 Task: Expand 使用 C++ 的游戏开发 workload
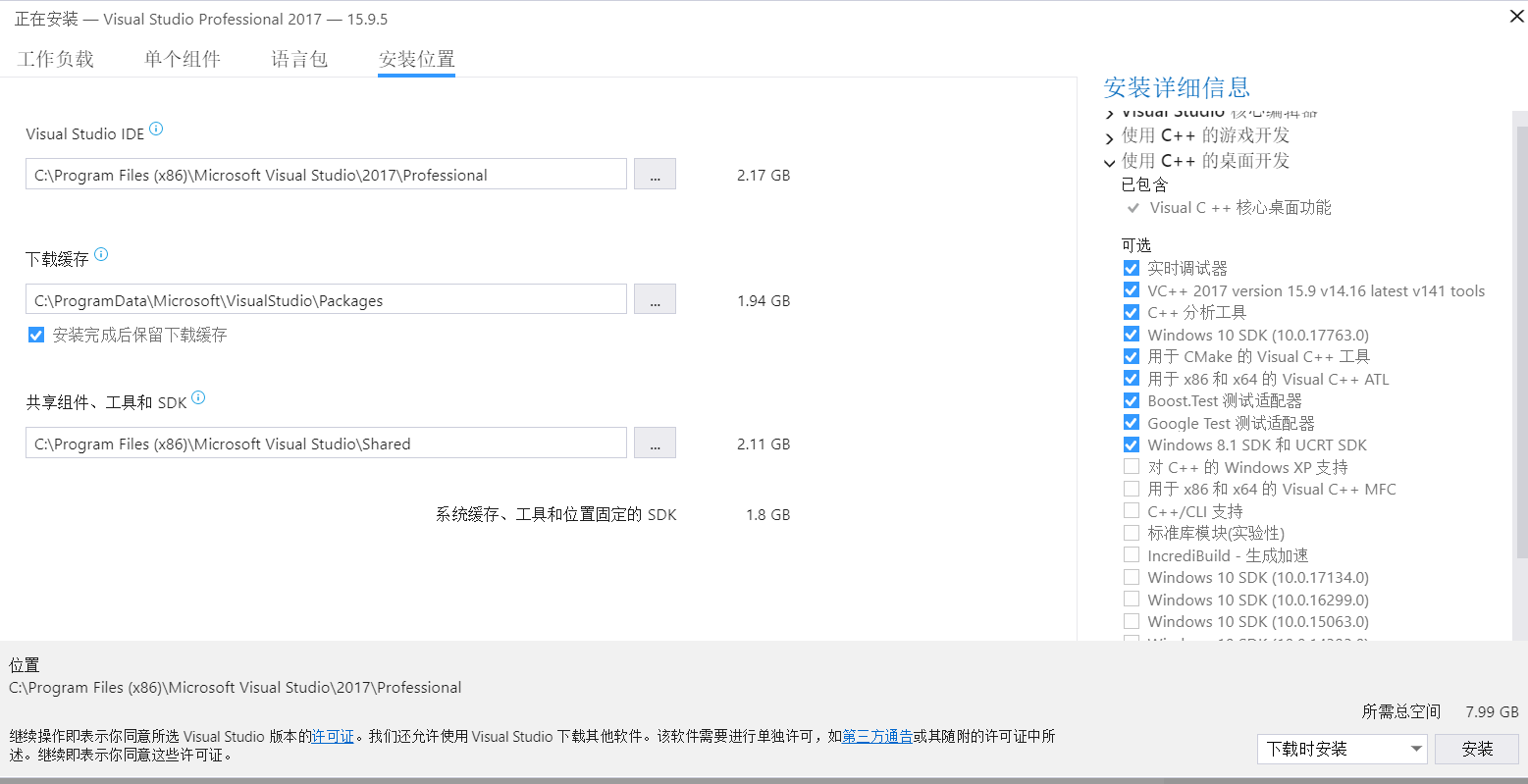coord(1110,138)
